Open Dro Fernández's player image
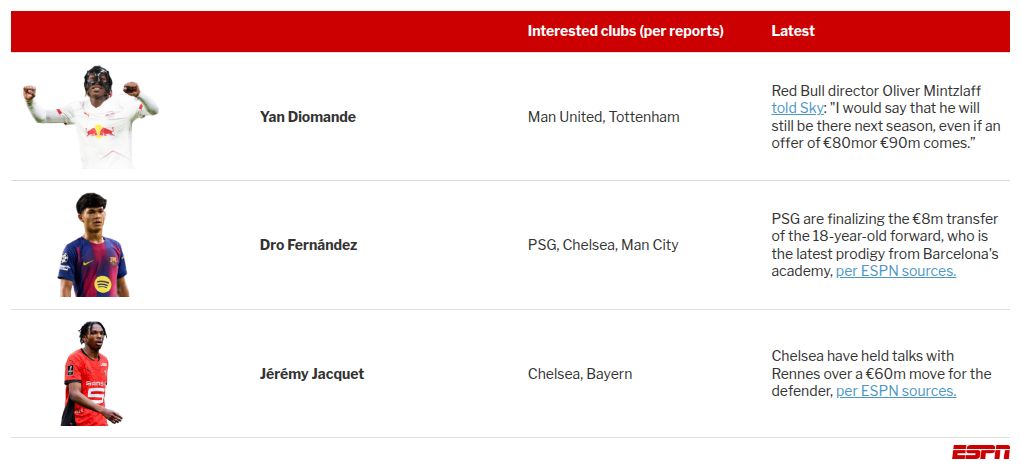The image size is (1020, 473). point(92,245)
